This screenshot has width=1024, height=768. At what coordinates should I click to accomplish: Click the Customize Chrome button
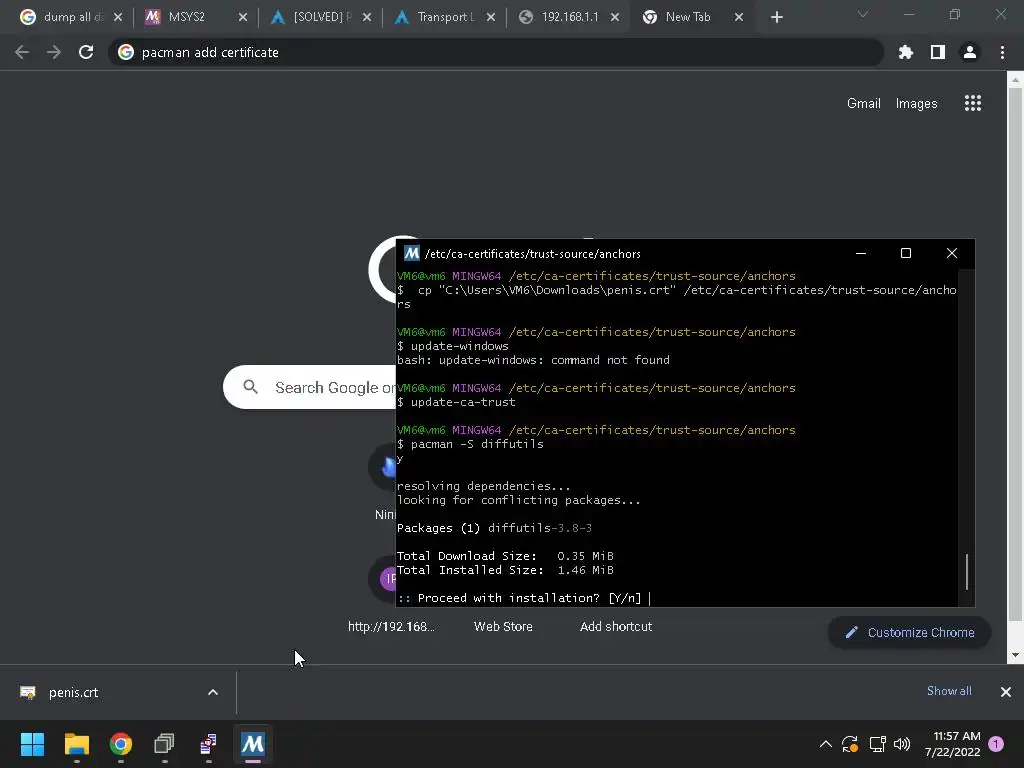tap(909, 632)
